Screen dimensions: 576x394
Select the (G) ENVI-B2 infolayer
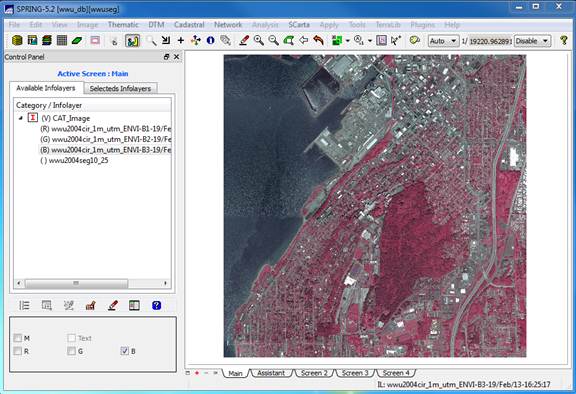coord(105,139)
